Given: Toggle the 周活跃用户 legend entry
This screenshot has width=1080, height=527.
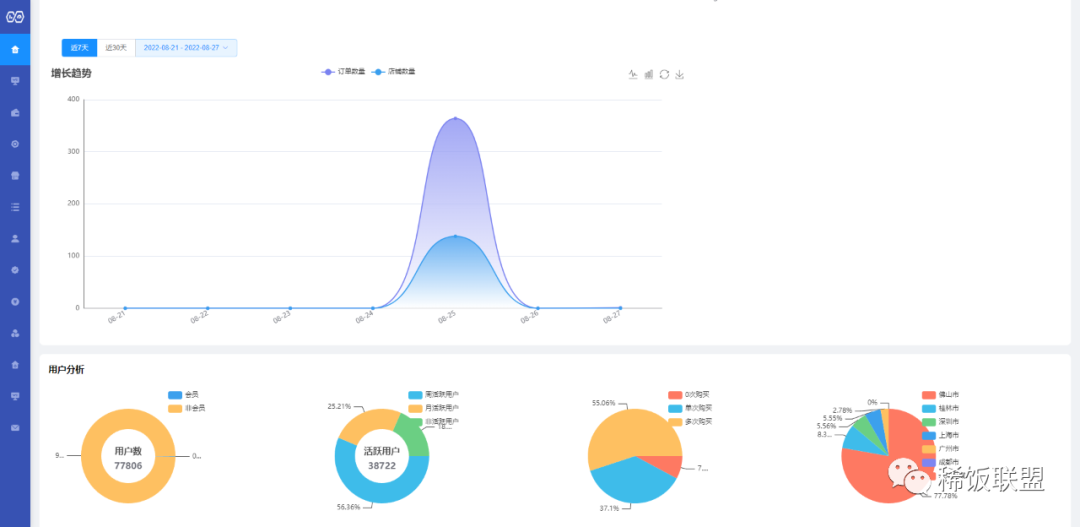Looking at the screenshot, I should pos(433,395).
